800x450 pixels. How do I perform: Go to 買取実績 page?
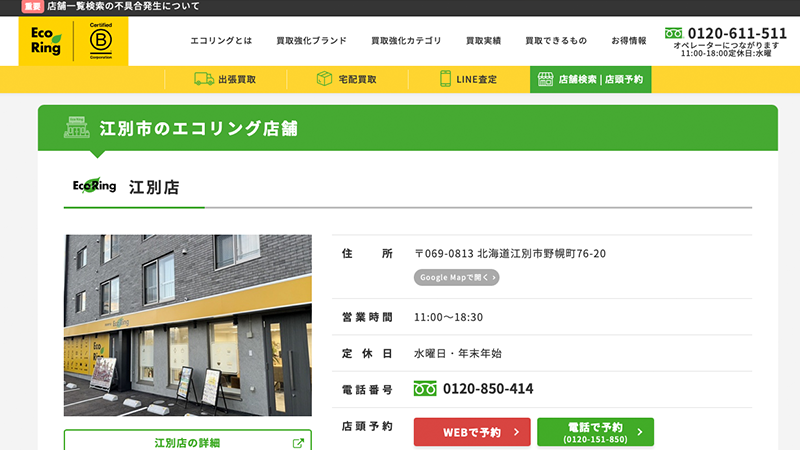point(483,42)
